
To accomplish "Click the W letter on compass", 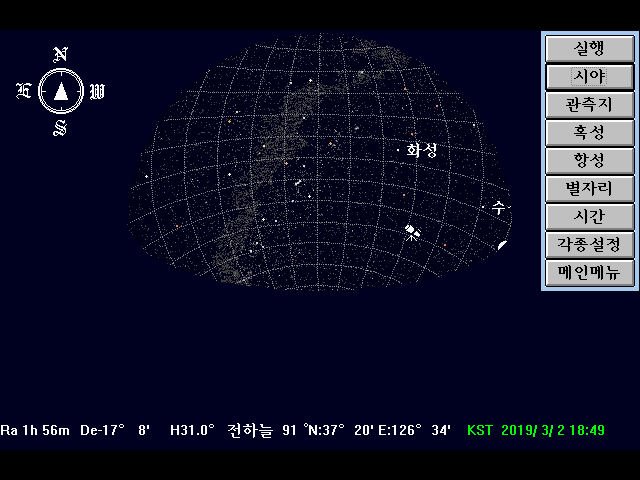I will [x=97, y=91].
